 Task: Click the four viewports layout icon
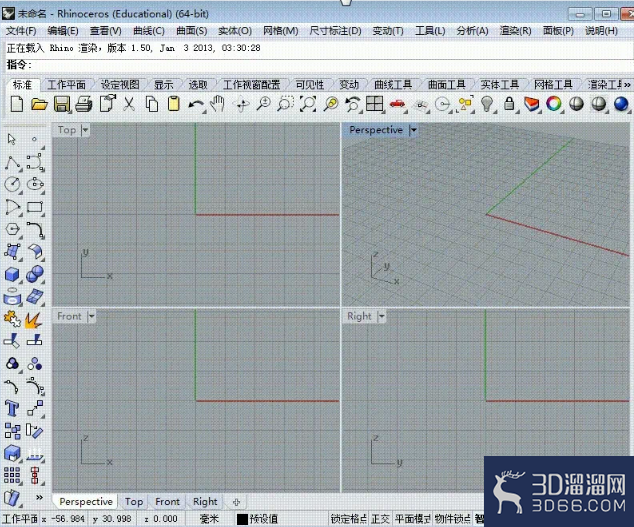click(374, 104)
